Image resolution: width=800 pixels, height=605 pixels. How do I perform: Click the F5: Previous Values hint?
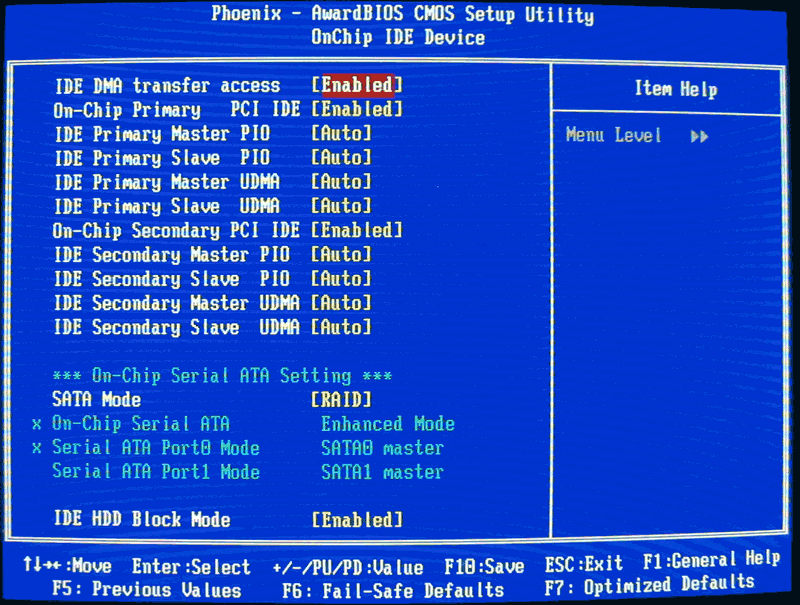point(147,590)
